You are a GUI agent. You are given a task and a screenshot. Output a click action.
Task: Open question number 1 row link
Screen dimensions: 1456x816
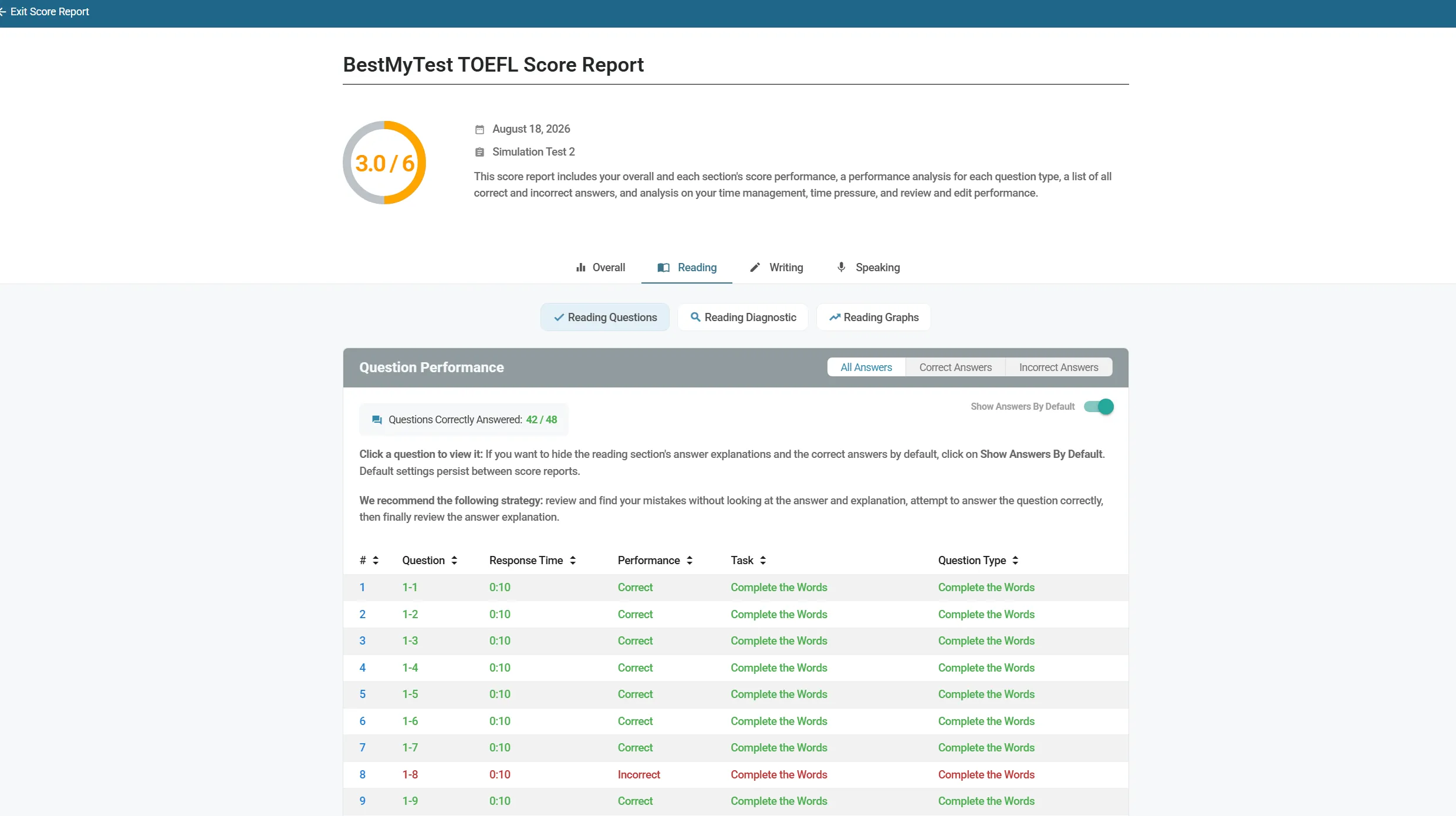point(363,588)
